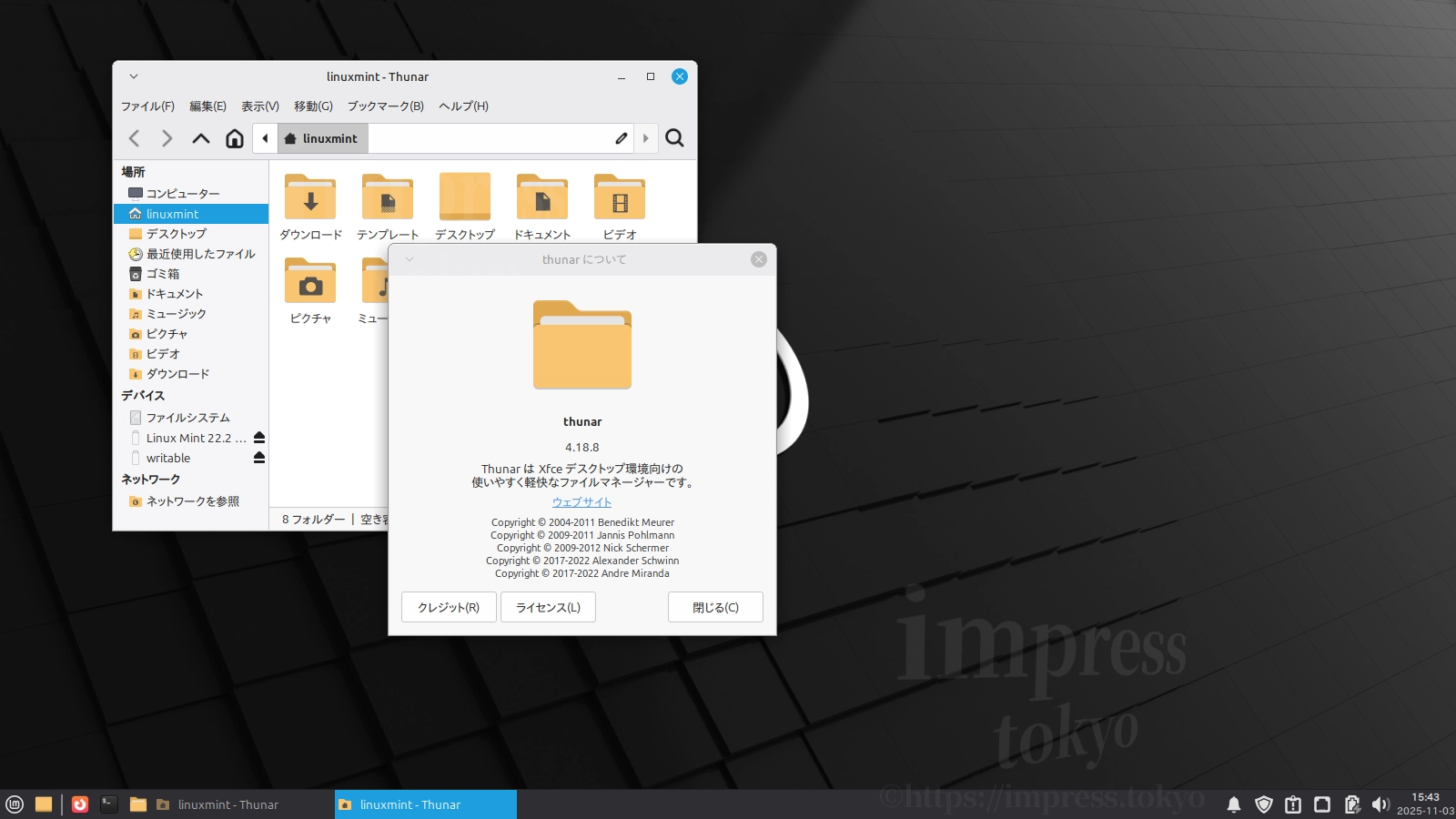Click the right scroll arrow of path bar
This screenshot has width=1456, height=819.
(x=646, y=138)
